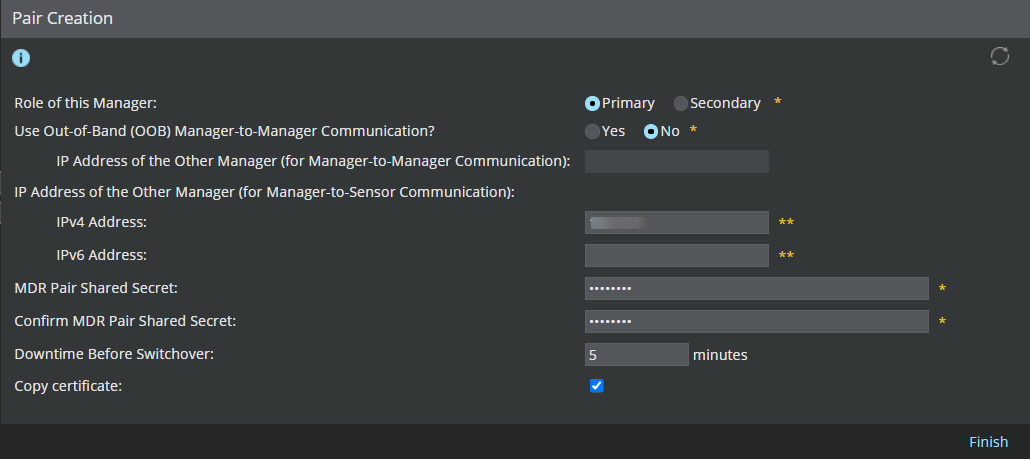
Task: Choose Yes for Out-of-Band communication
Action: pos(592,131)
